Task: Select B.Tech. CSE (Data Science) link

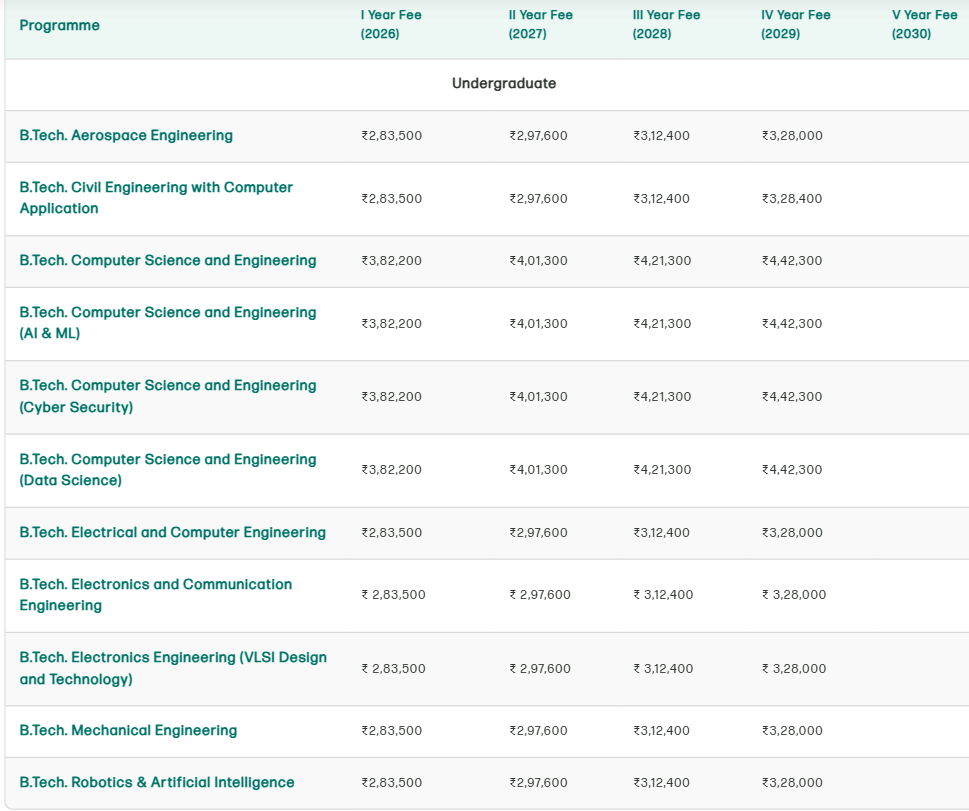Action: (x=167, y=469)
